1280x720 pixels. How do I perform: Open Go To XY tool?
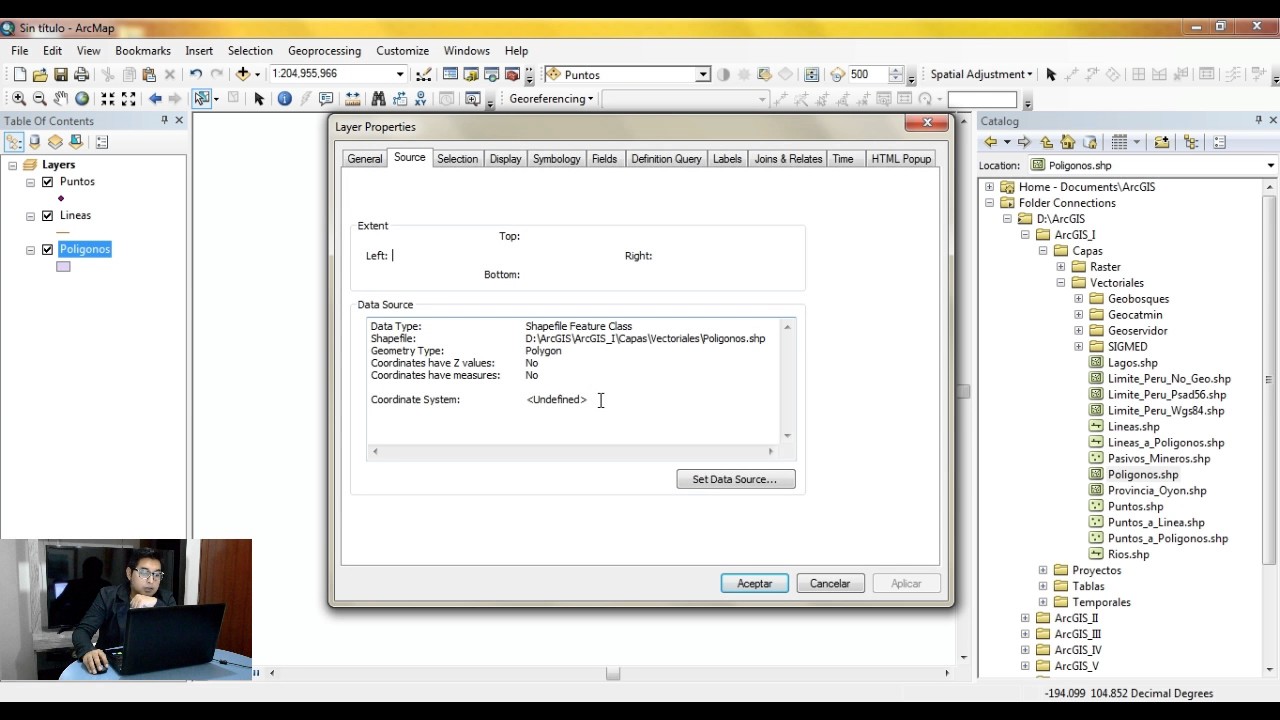[x=420, y=98]
